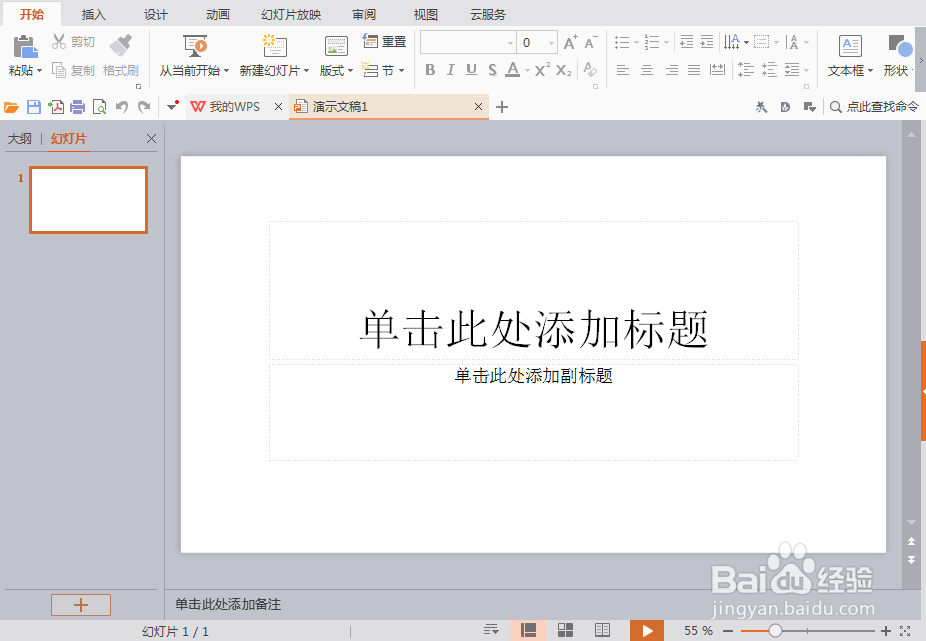Align text right
This screenshot has width=926, height=641.
tap(671, 70)
